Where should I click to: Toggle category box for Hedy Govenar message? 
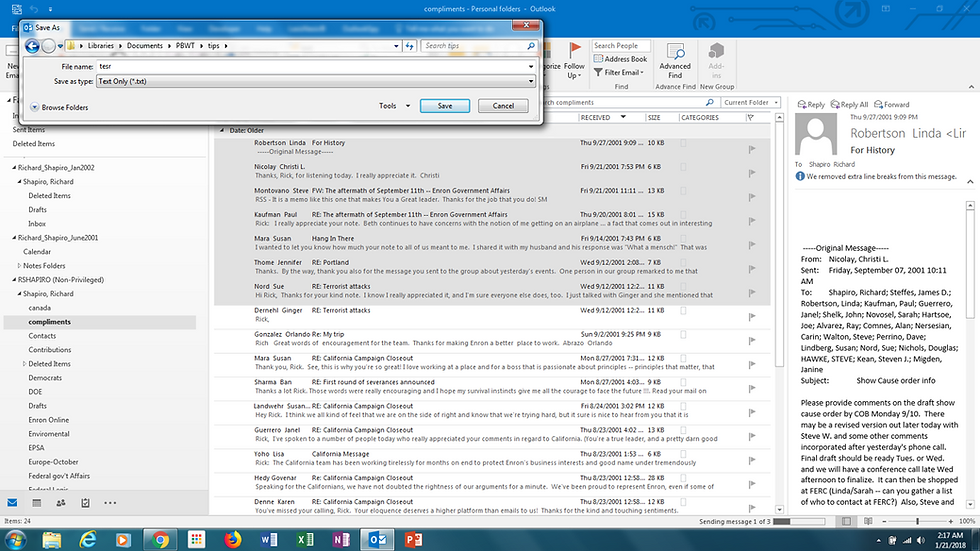683,478
